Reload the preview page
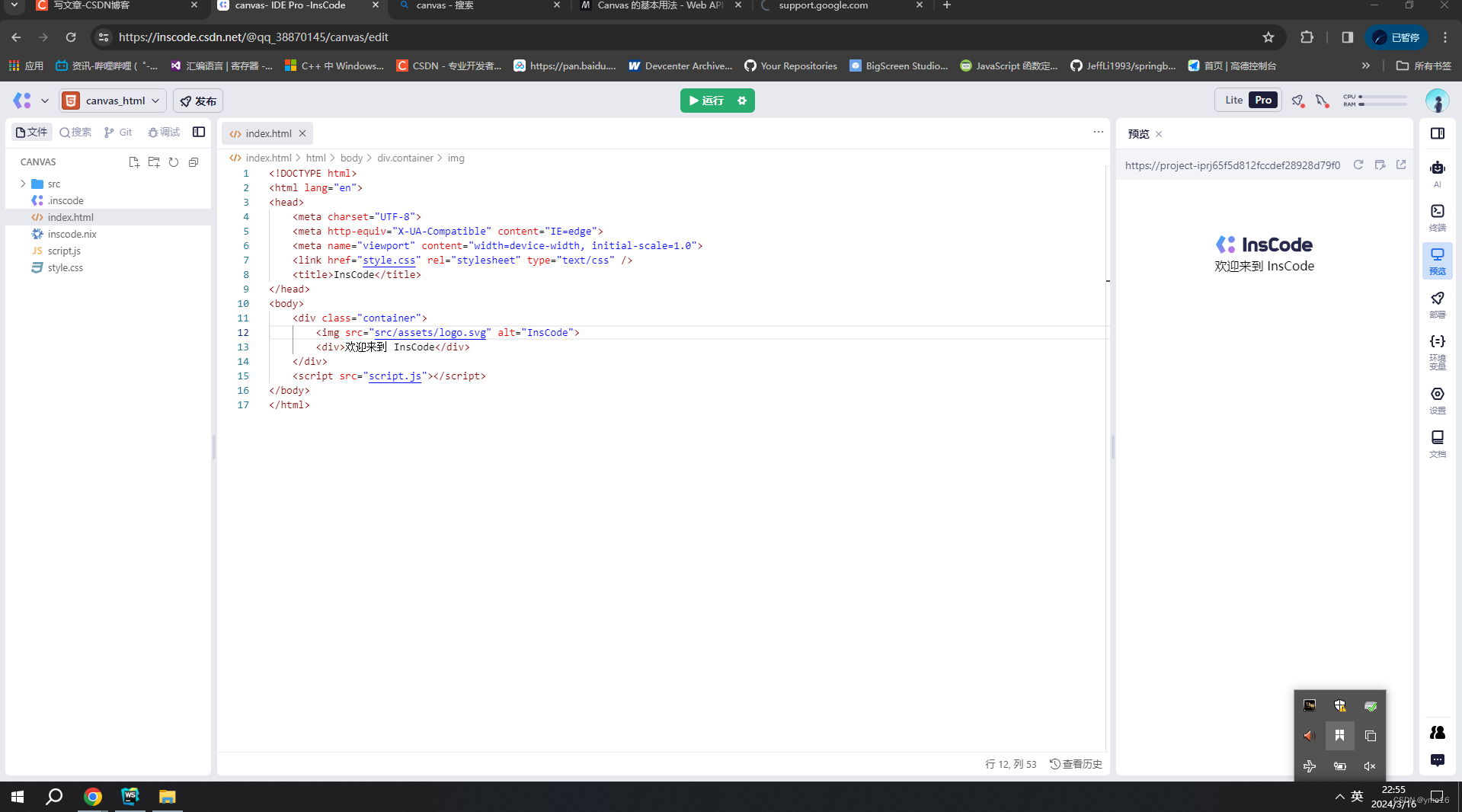Viewport: 1462px width, 812px height. [x=1358, y=165]
